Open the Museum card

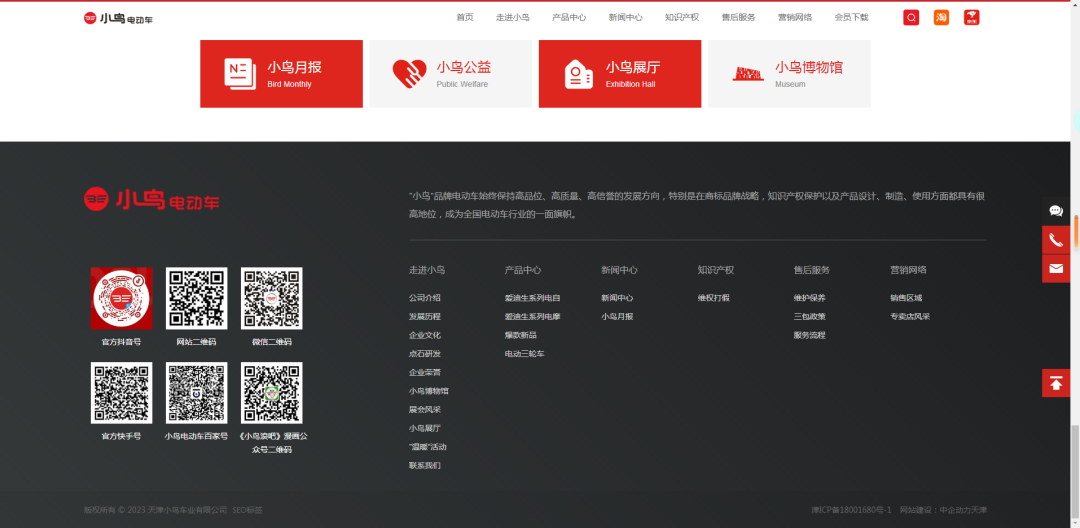click(x=789, y=74)
